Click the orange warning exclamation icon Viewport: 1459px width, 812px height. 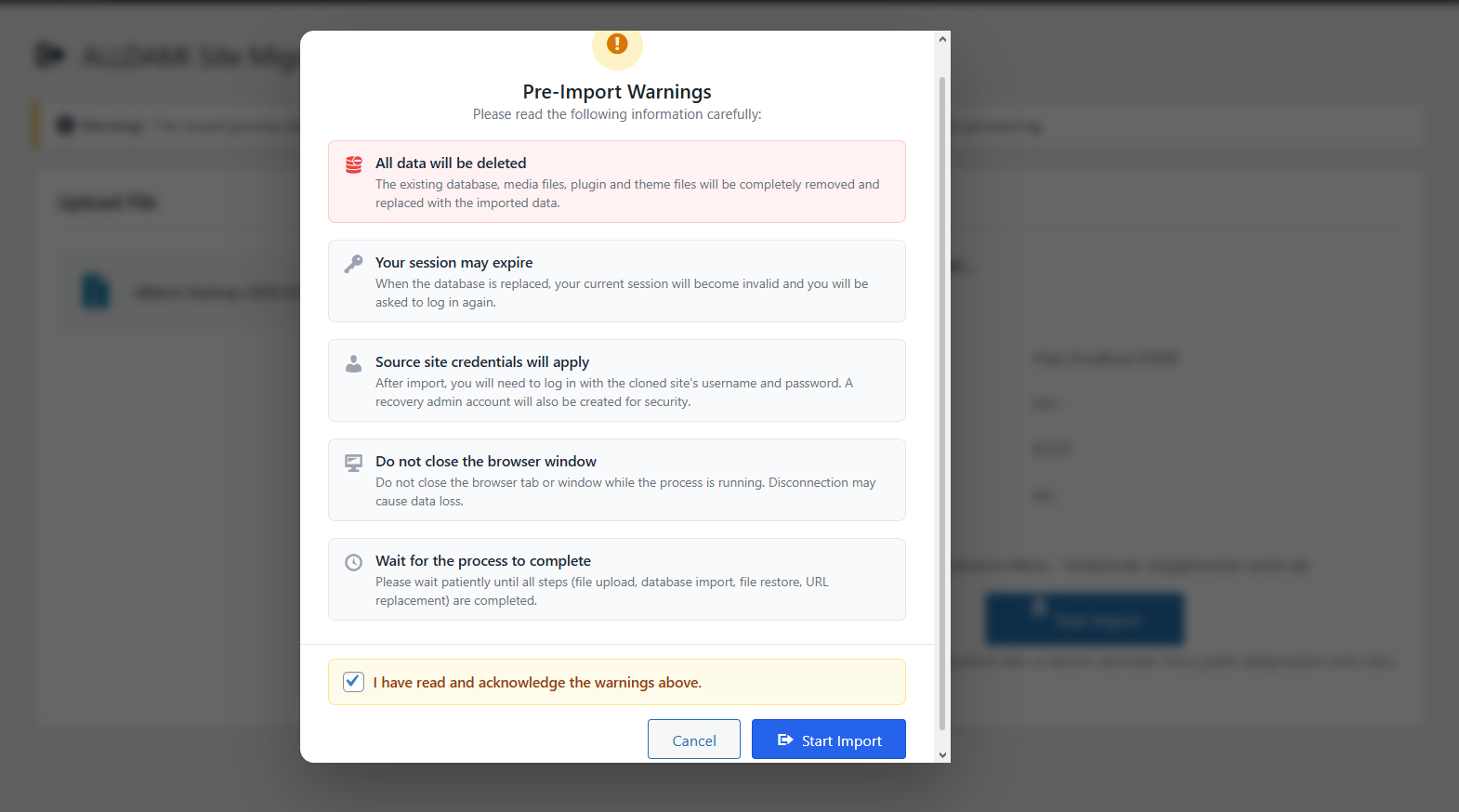point(617,45)
